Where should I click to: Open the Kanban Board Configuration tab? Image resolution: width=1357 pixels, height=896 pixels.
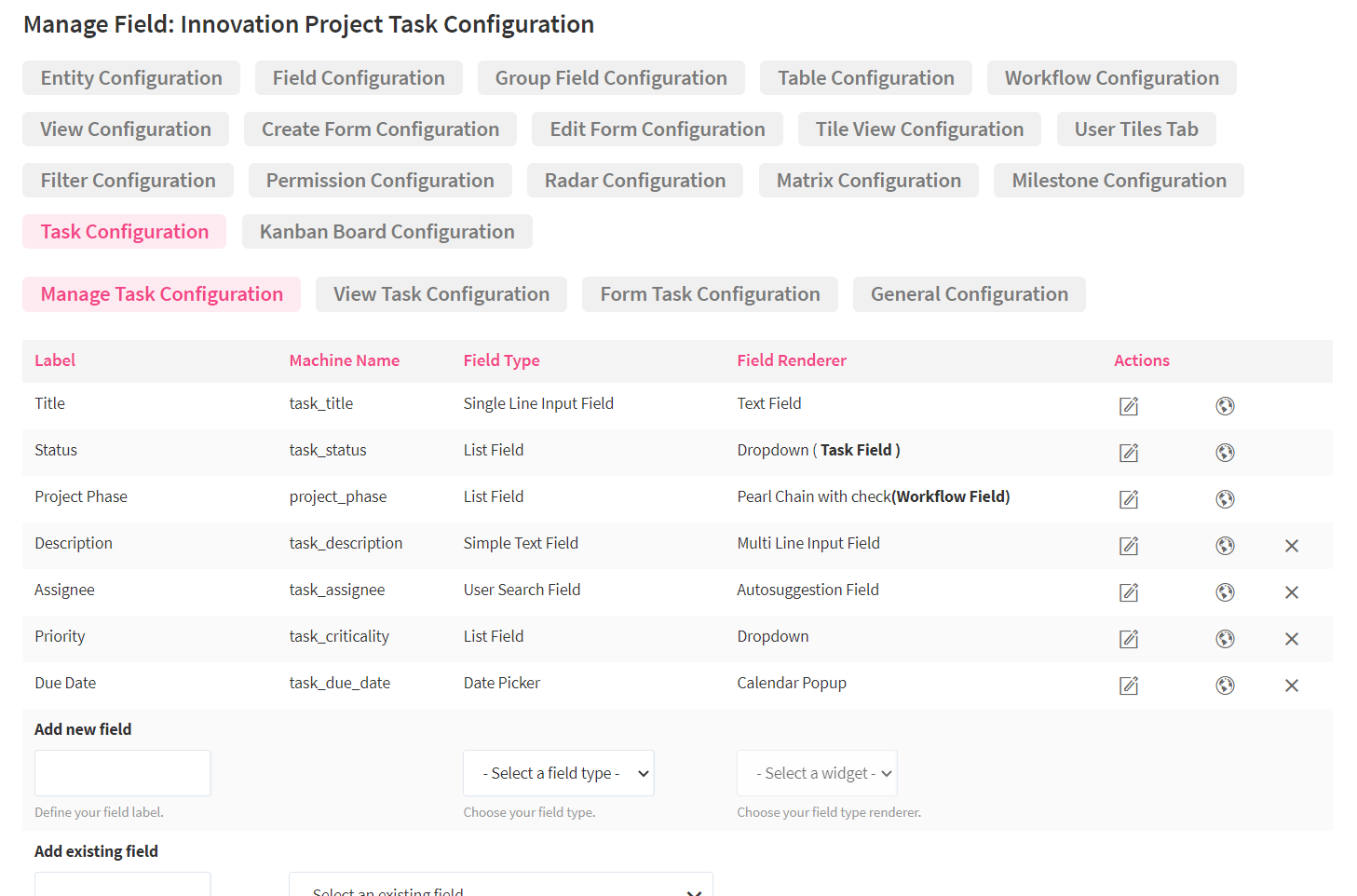(x=387, y=231)
